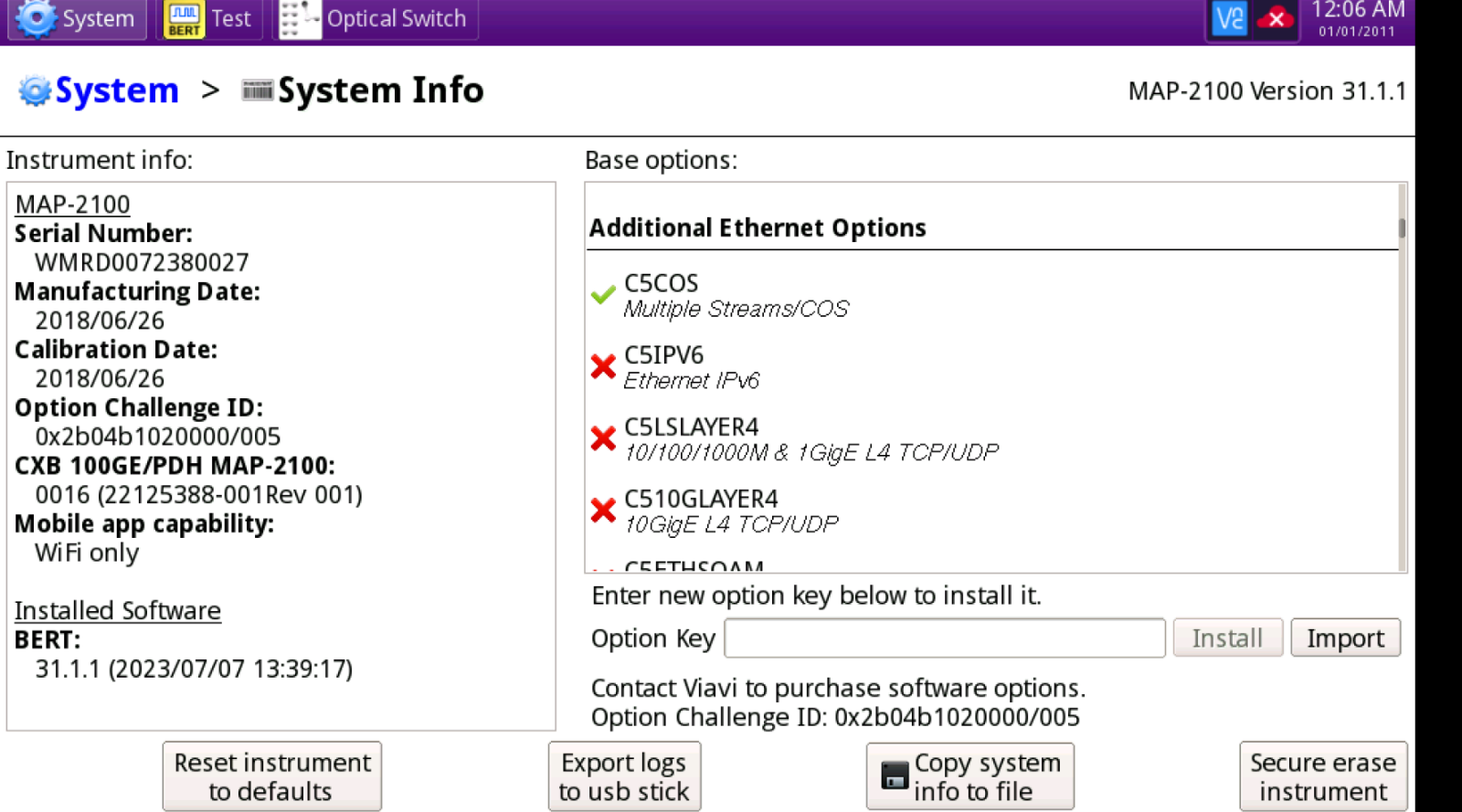This screenshot has height=812, width=1462.
Task: Select the green check for C5COS option
Action: 603,294
